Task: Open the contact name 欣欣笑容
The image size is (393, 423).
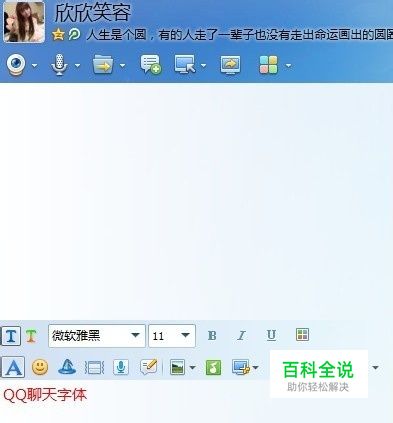Action: click(x=93, y=13)
